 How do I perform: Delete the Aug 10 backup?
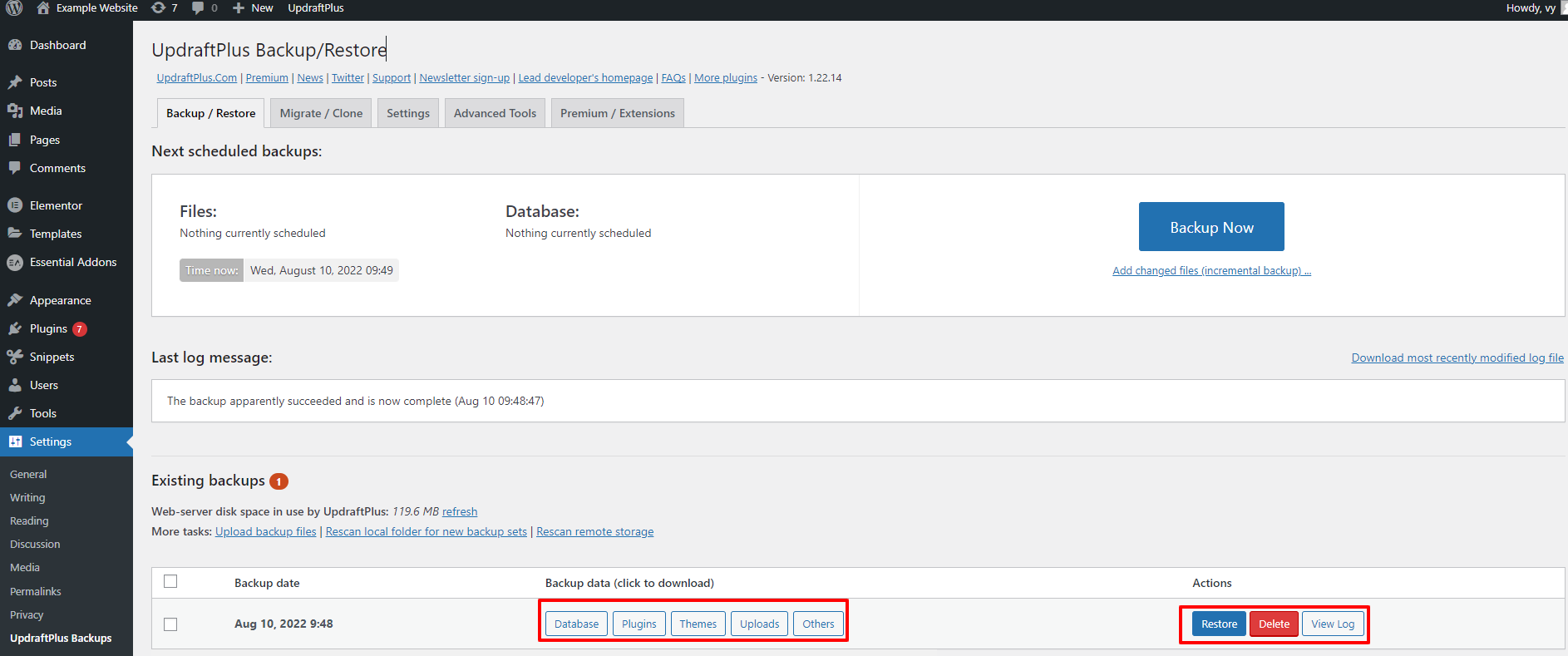1274,624
